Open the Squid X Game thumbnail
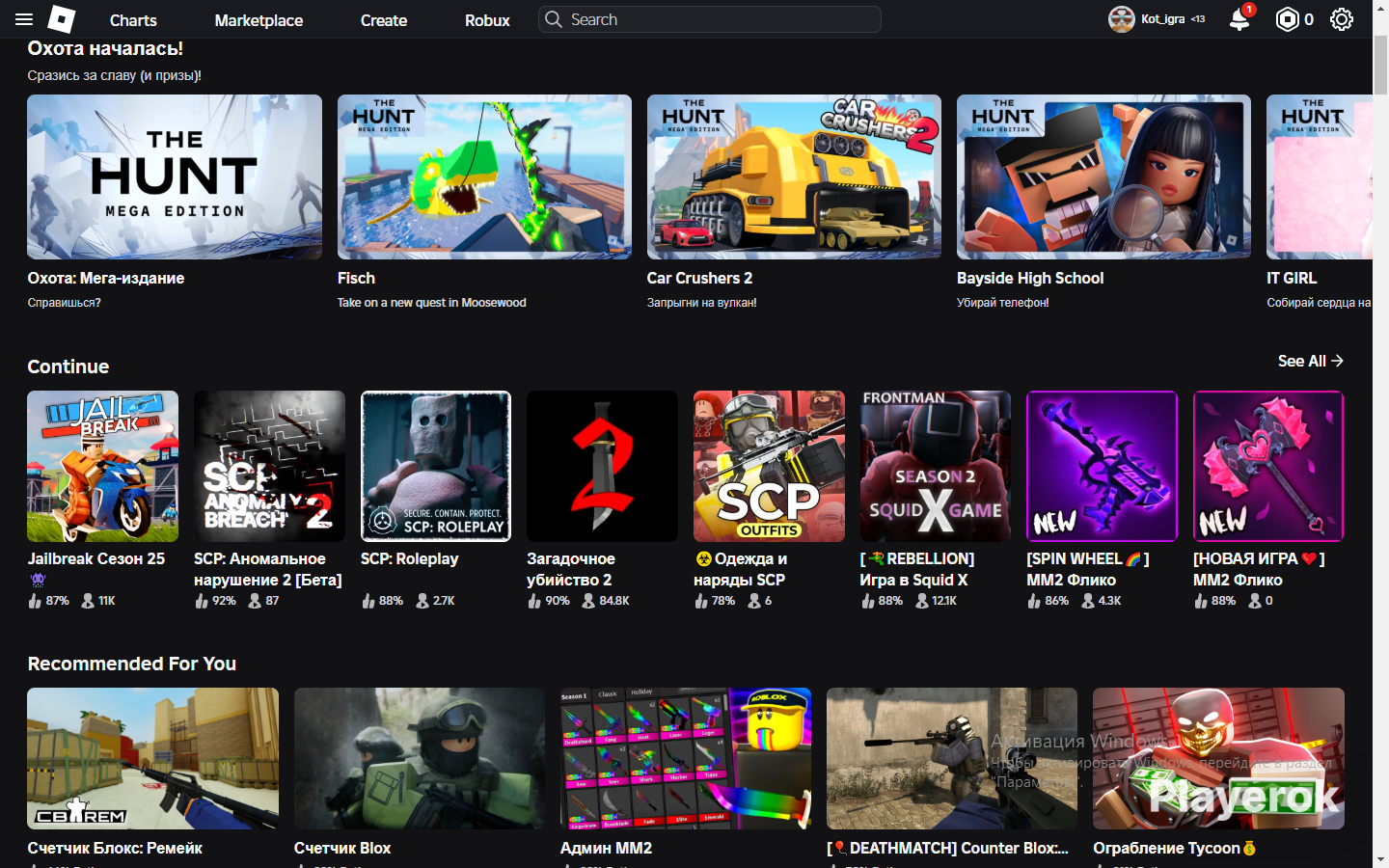 click(936, 466)
